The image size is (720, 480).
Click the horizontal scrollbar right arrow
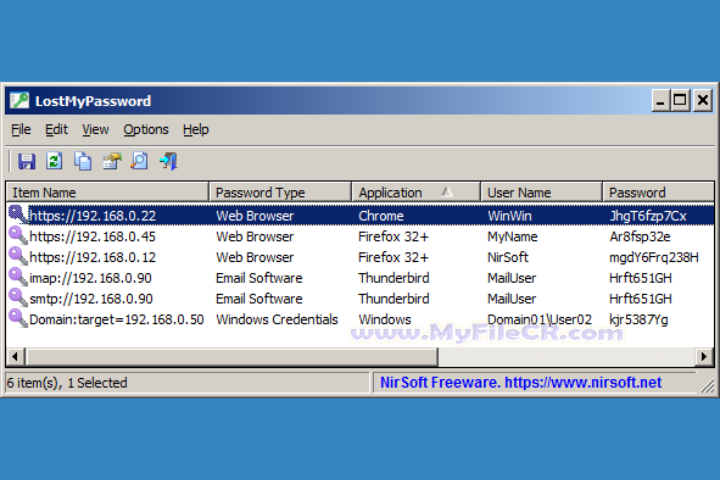click(x=704, y=356)
